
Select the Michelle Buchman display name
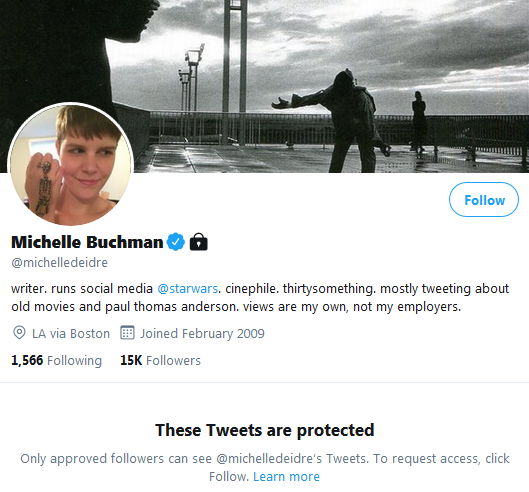pos(87,242)
